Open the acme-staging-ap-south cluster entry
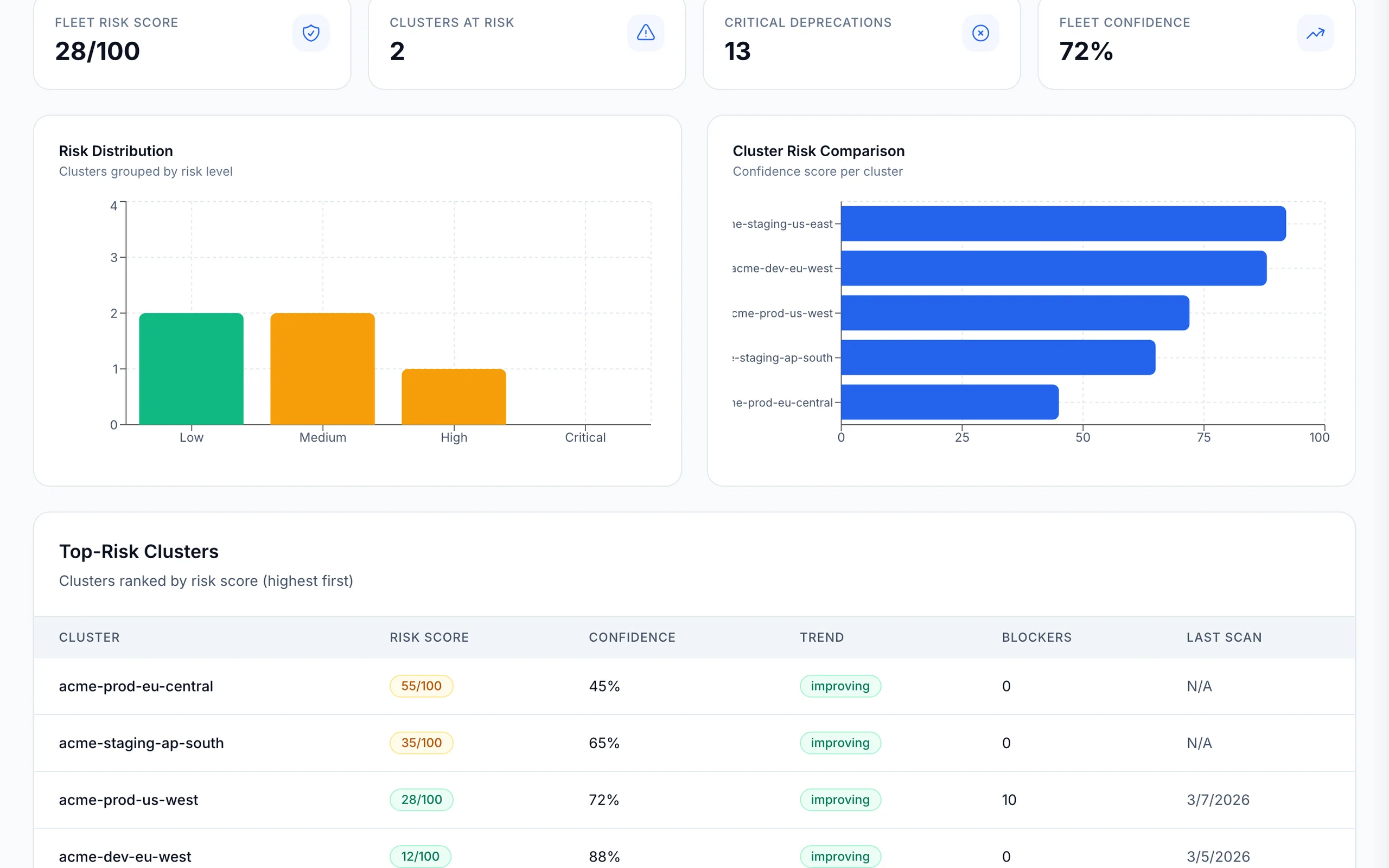 pyautogui.click(x=141, y=743)
